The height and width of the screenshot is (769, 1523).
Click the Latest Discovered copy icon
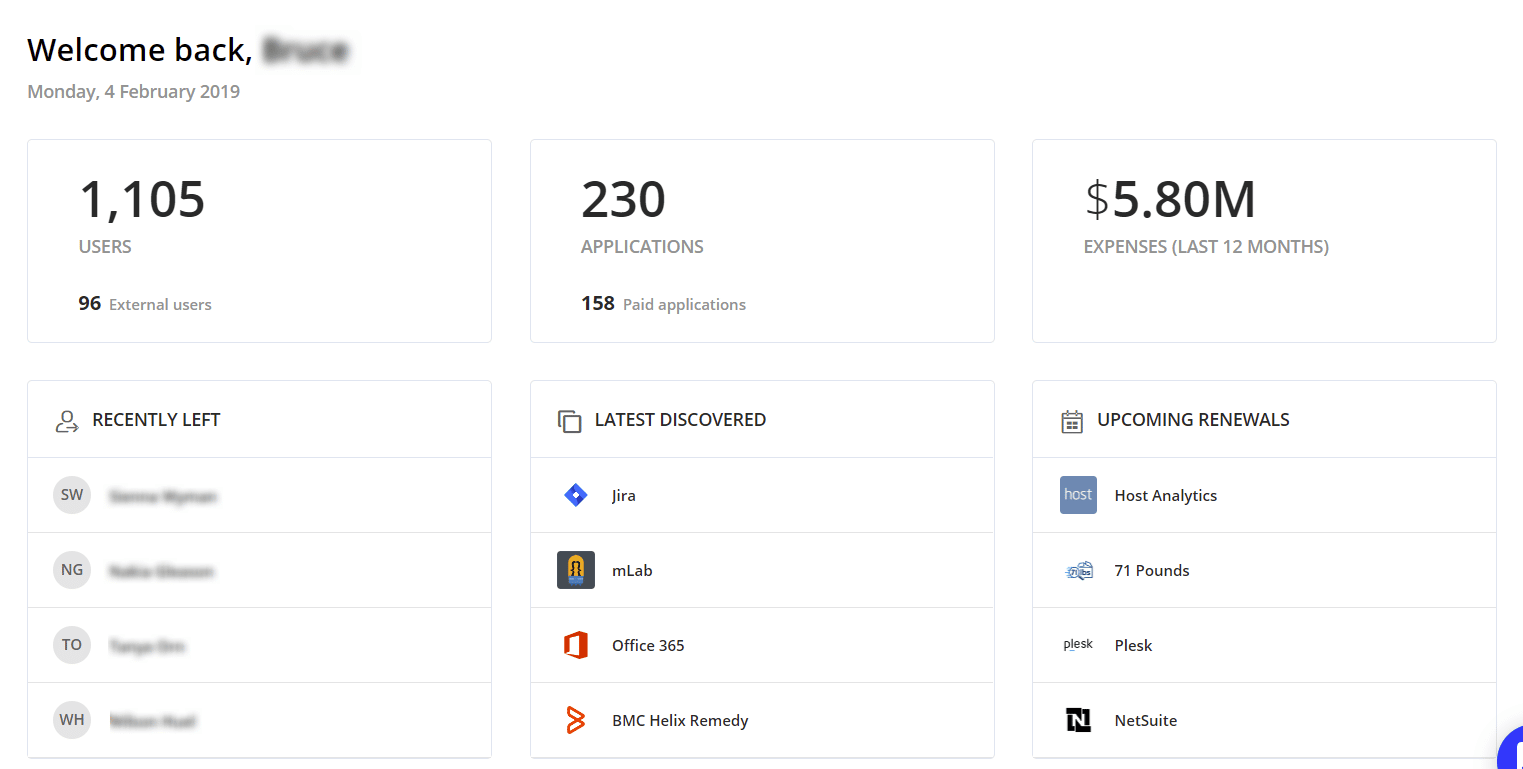pos(569,421)
